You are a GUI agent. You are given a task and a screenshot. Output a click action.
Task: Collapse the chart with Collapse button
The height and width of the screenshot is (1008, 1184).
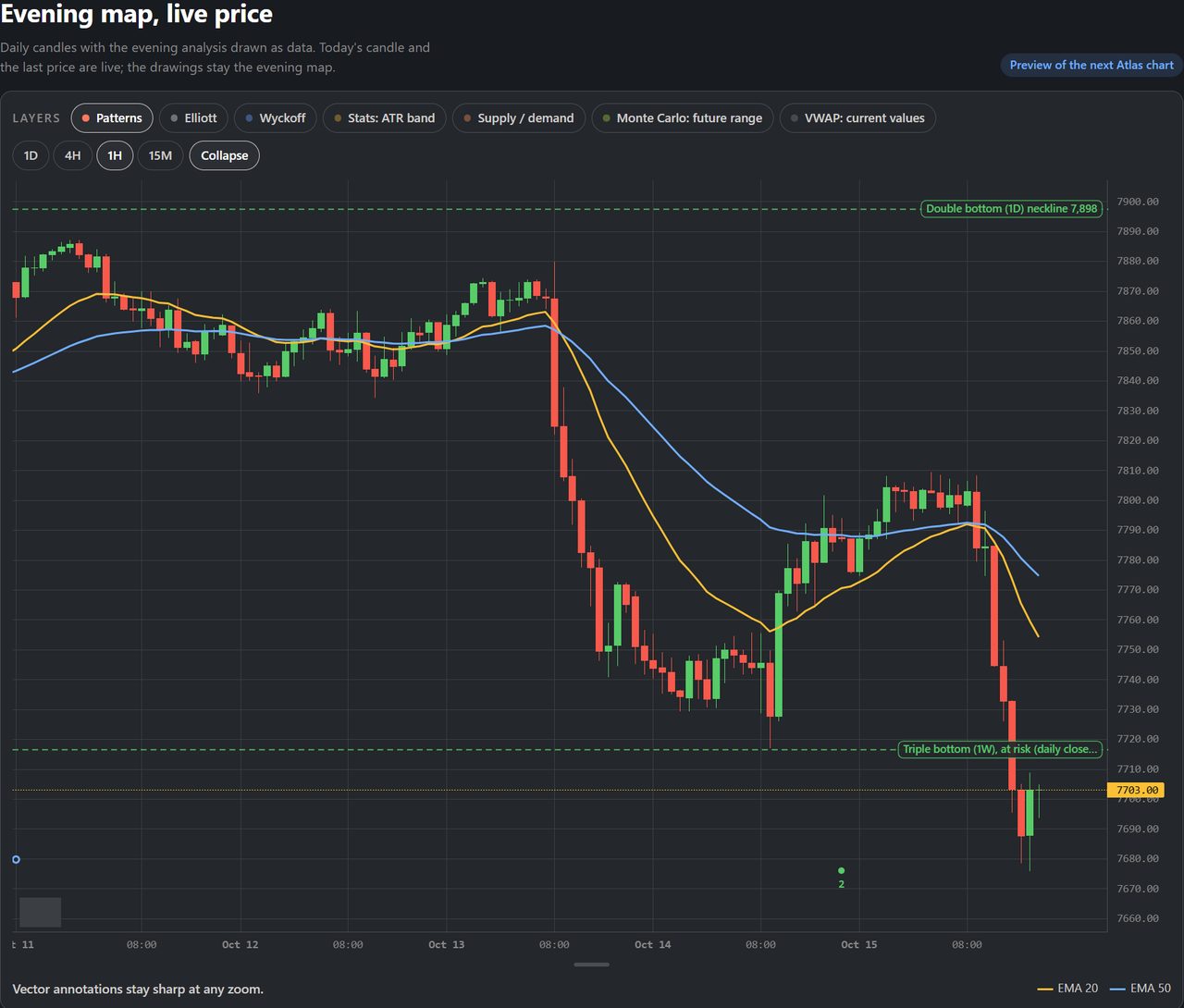pos(225,155)
